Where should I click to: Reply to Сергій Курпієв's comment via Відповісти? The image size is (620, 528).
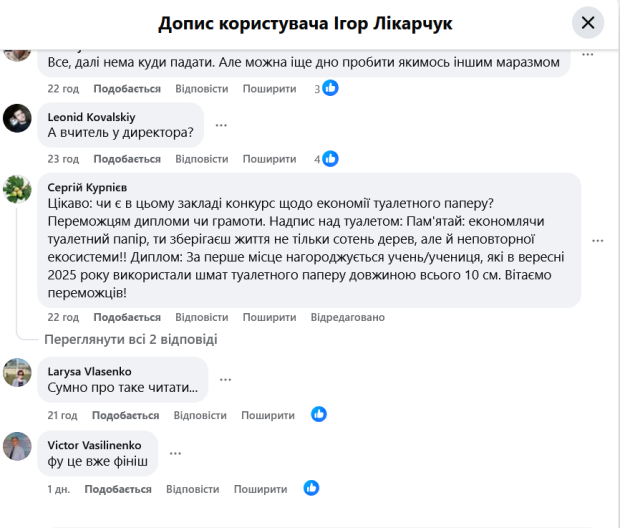[x=201, y=317]
